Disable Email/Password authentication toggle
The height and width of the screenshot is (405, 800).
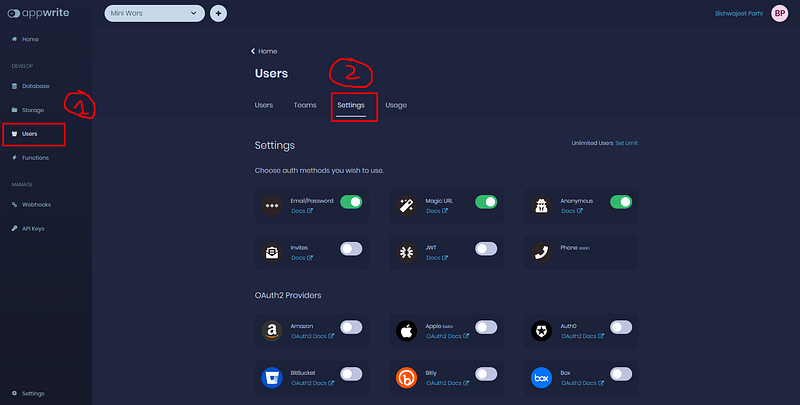tap(351, 202)
